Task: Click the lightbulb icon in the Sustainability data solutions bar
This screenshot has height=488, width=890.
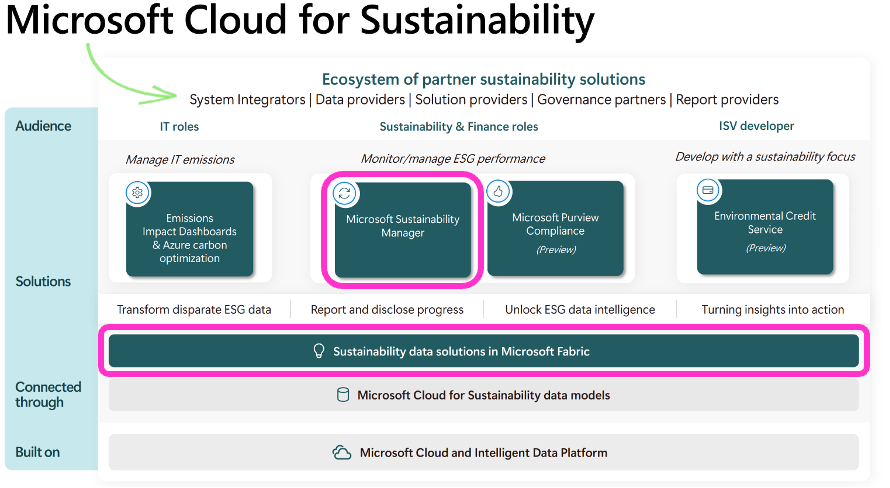Action: click(x=319, y=351)
